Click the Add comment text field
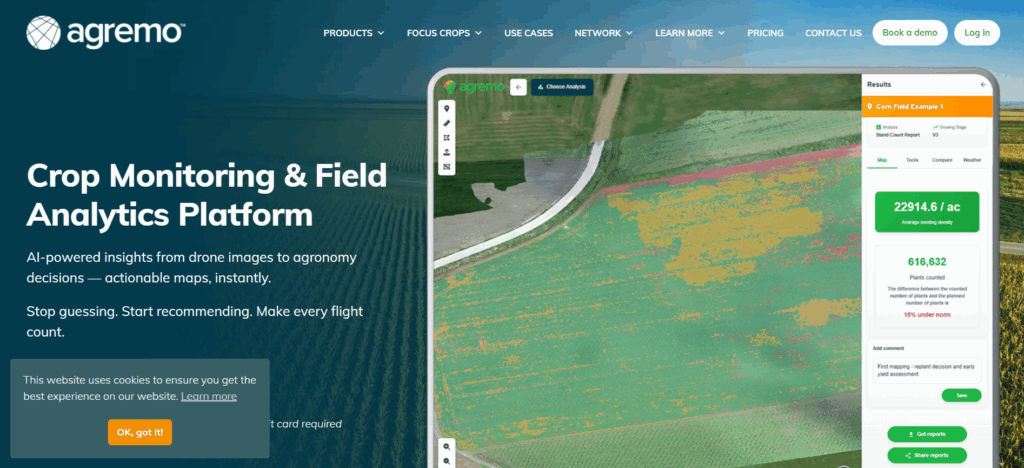Viewport: 1024px width, 468px height. (x=925, y=368)
